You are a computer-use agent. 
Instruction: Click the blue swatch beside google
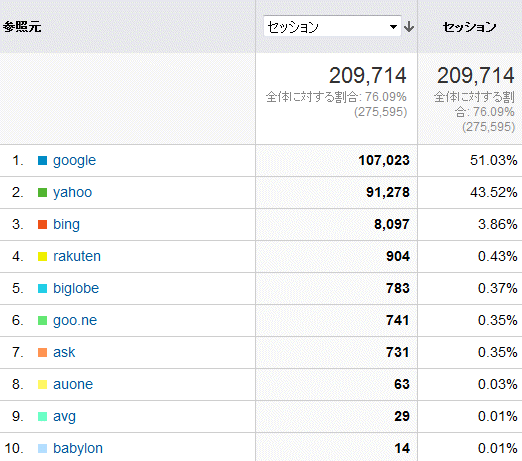tap(42, 161)
